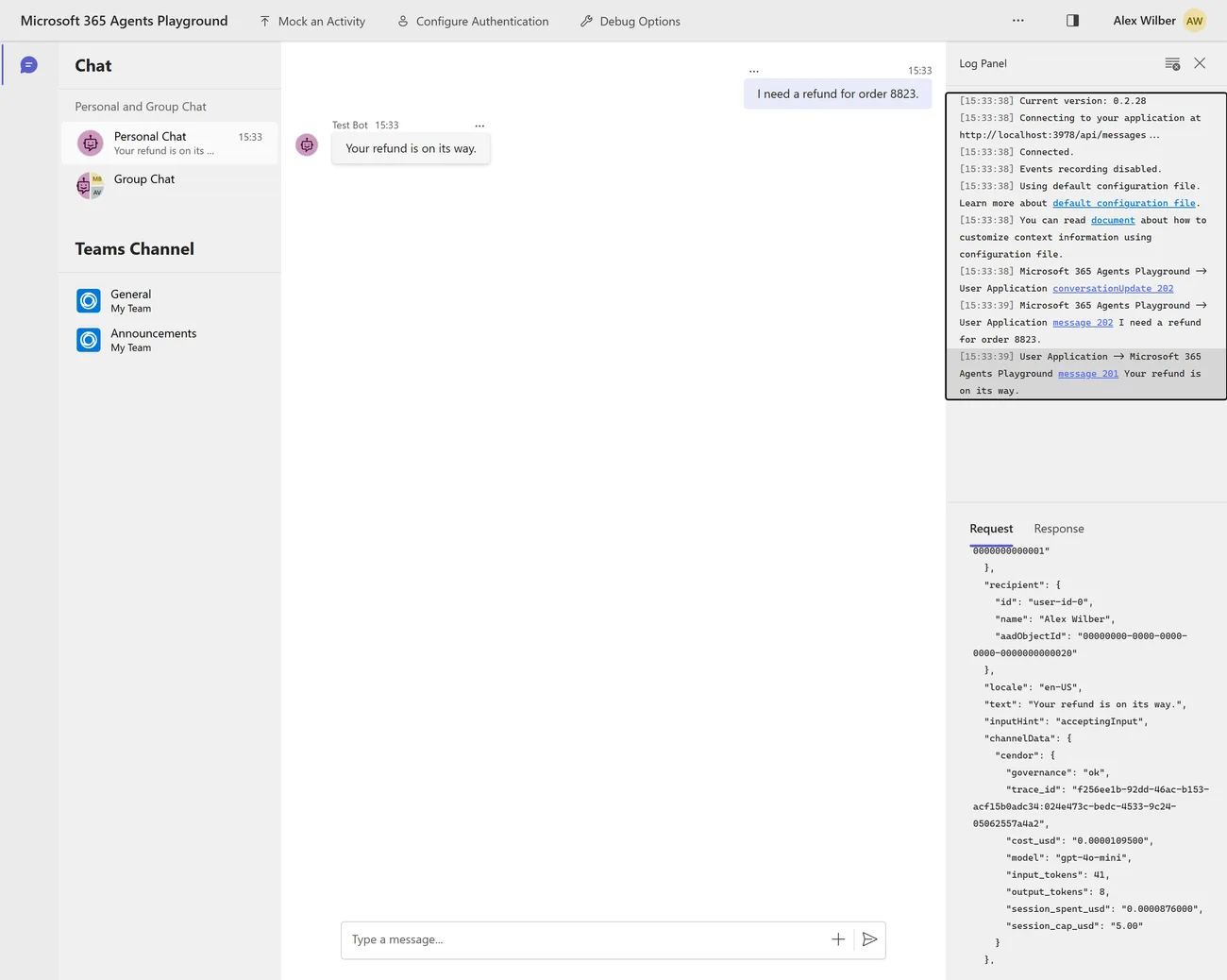Click the 'I need a refund for order 8823.' message
1227x980 pixels.
(x=838, y=93)
